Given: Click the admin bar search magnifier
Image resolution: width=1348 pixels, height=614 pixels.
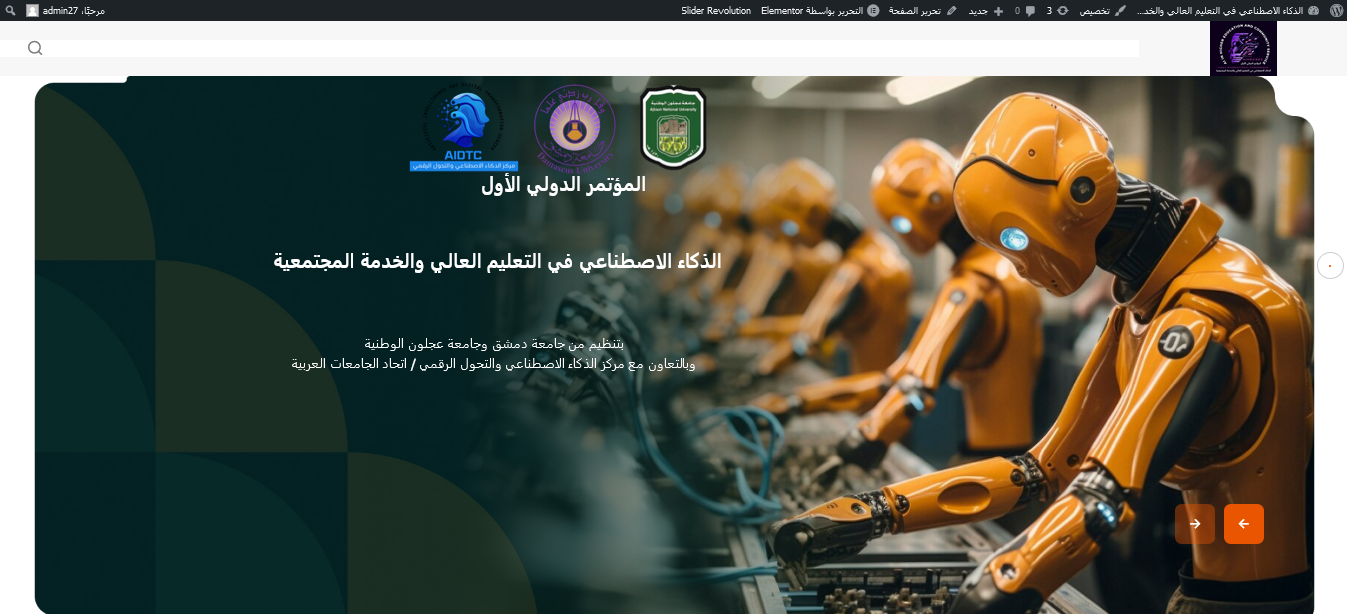Looking at the screenshot, I should pos(10,10).
